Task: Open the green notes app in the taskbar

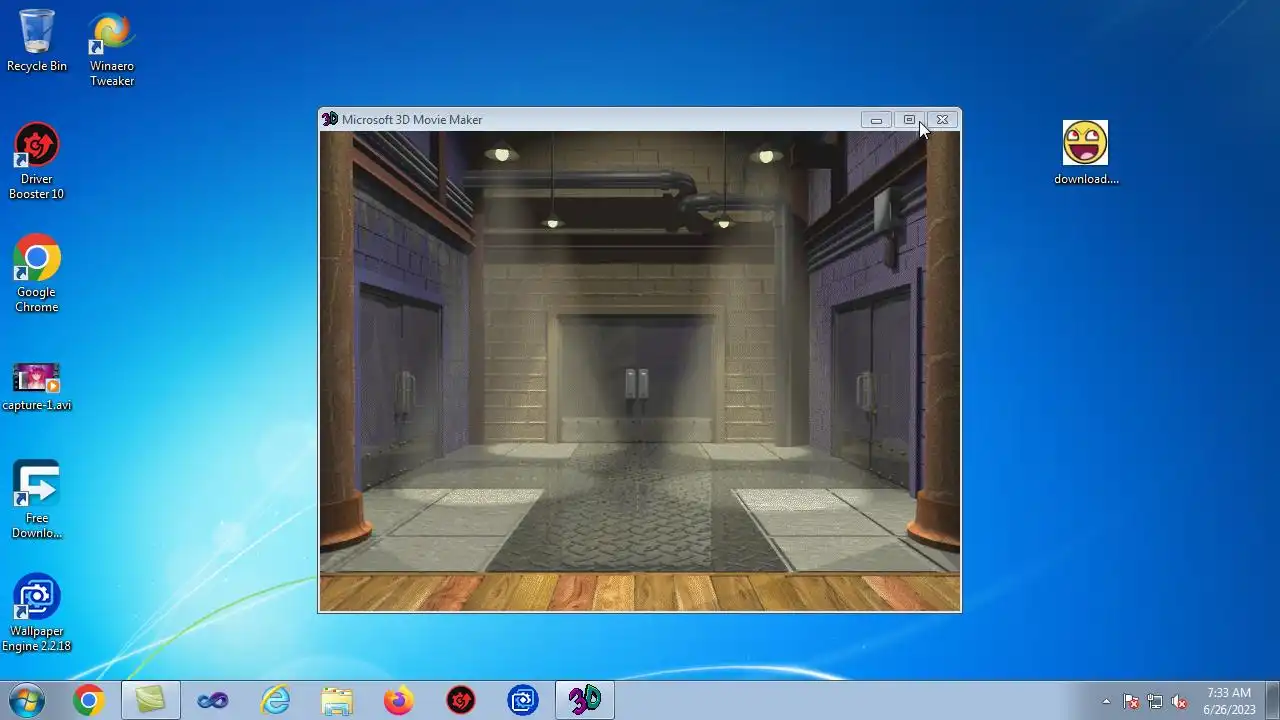Action: 151,701
